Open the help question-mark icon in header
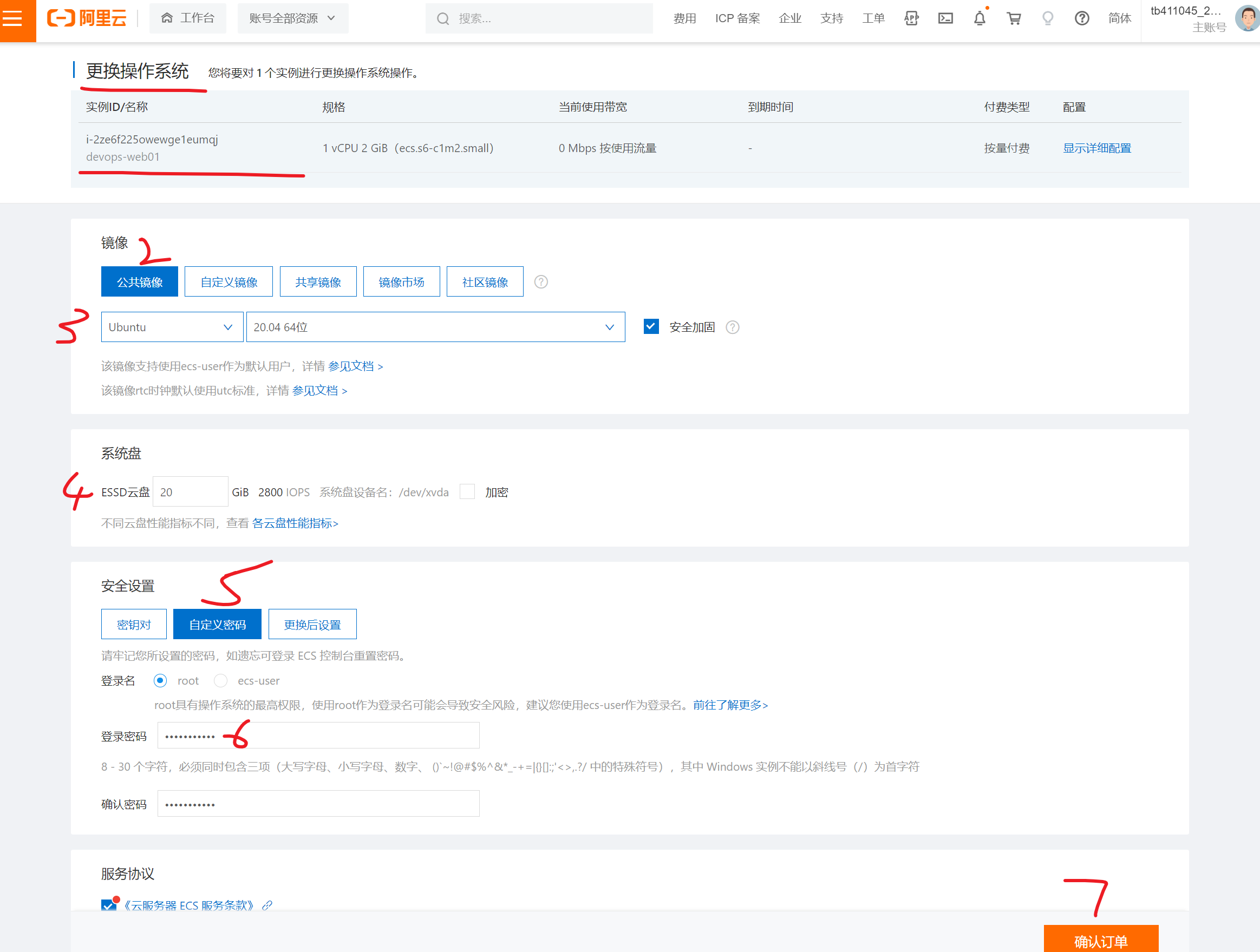The width and height of the screenshot is (1260, 952). [x=1081, y=18]
